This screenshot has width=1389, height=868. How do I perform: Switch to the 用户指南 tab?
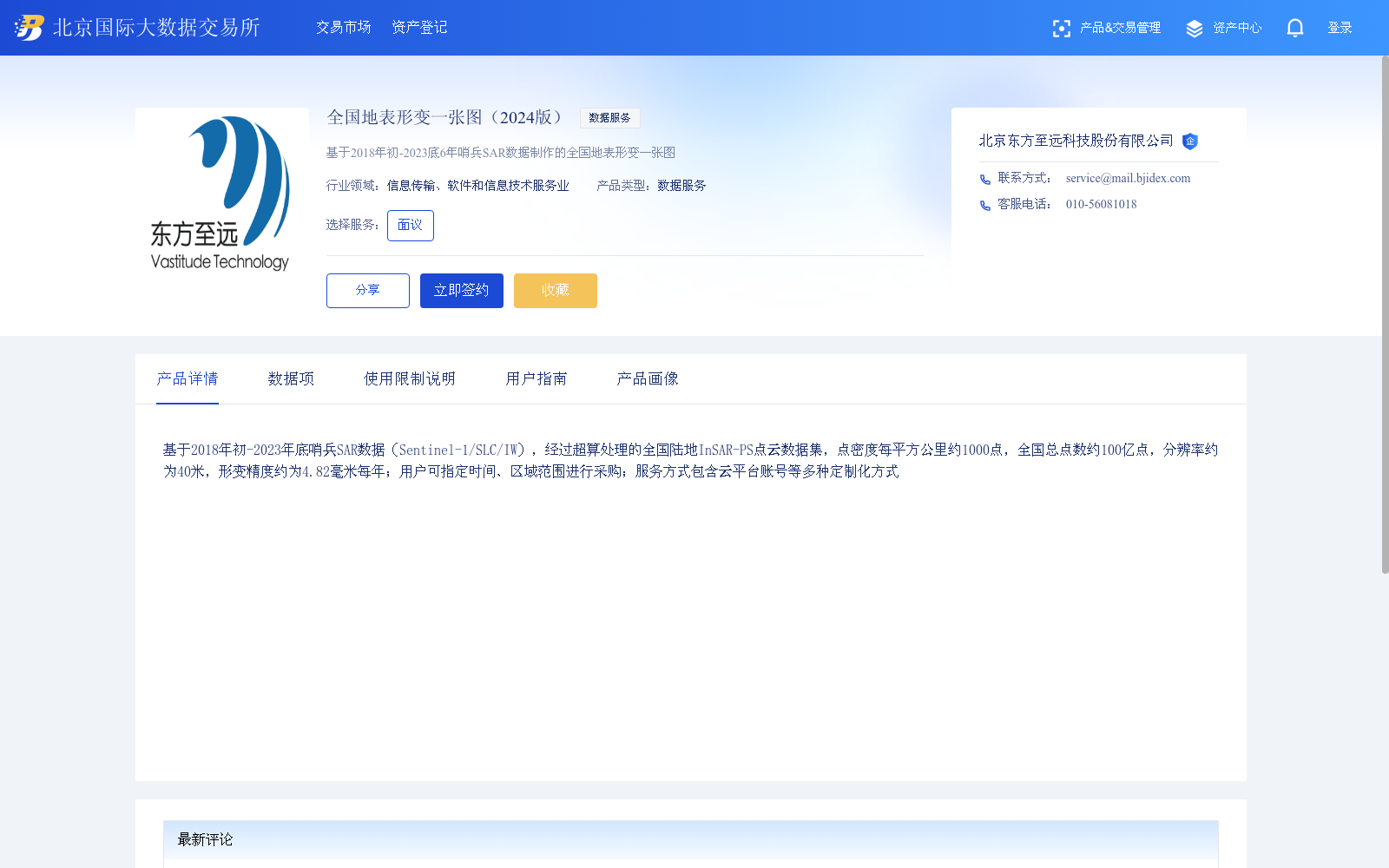coord(537,379)
